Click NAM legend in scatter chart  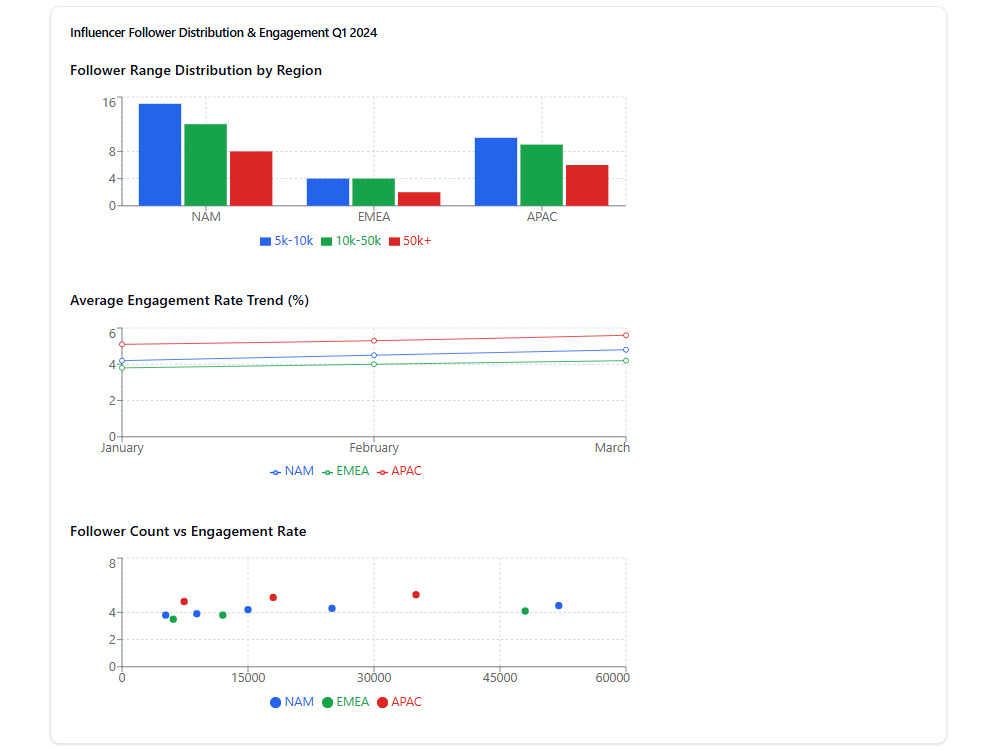click(x=292, y=702)
